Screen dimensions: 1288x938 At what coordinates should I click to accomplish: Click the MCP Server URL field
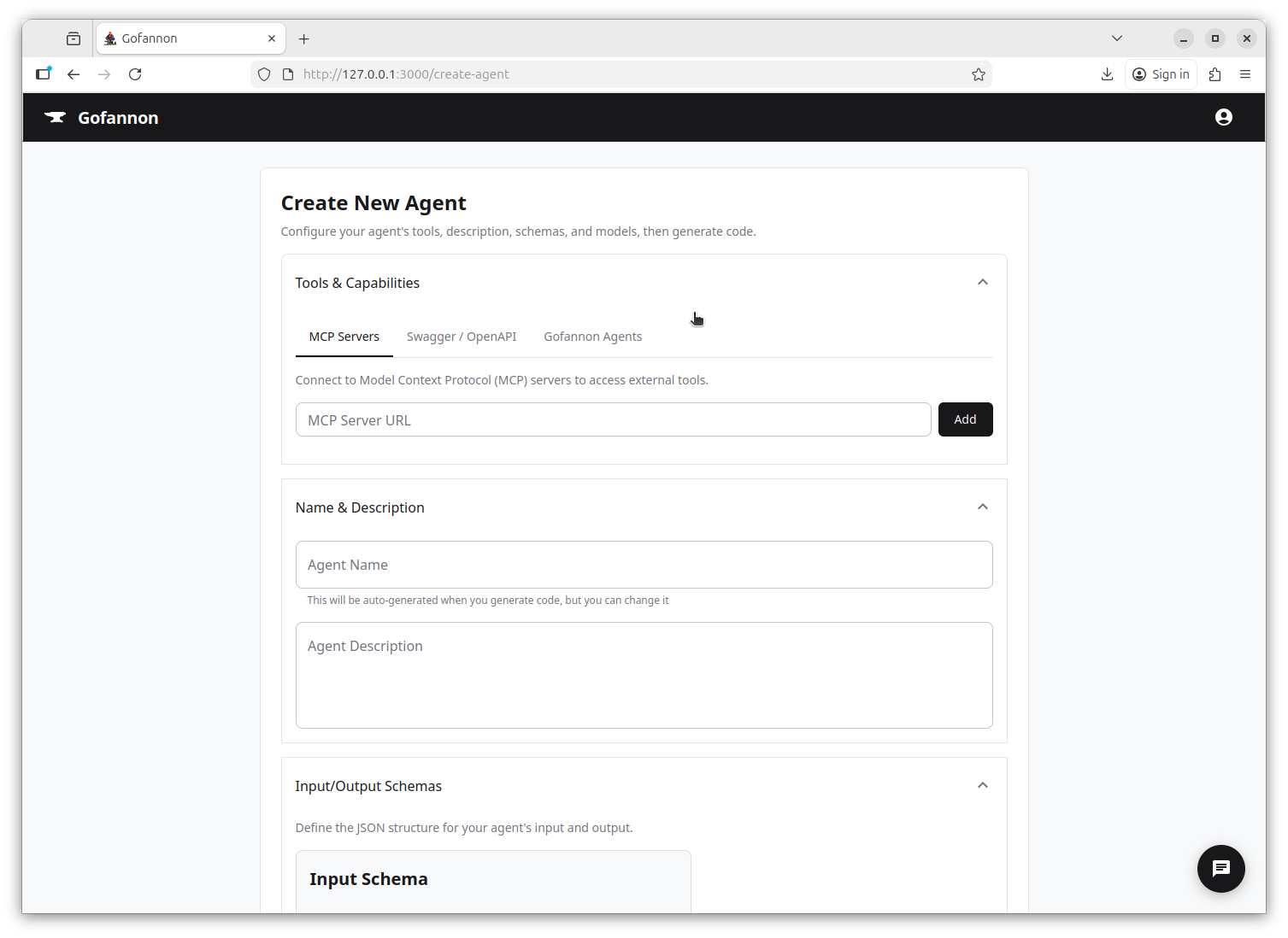coord(613,419)
